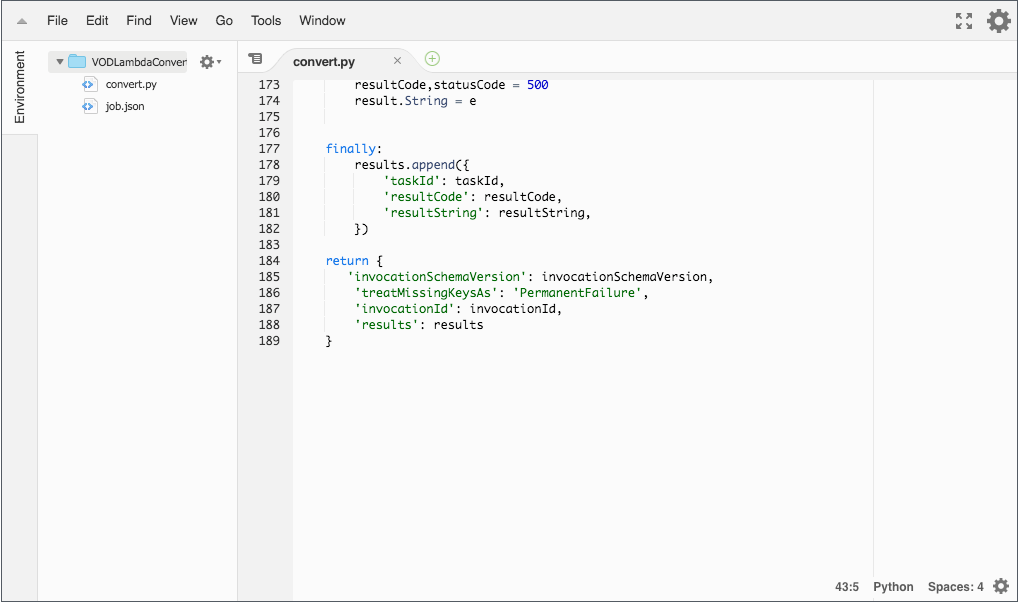Change syntax mode by clicking Python
This screenshot has width=1020, height=602.
tap(893, 587)
